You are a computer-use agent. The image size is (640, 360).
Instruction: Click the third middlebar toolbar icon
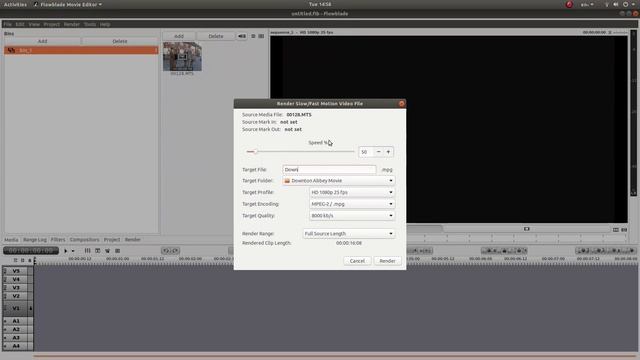point(107,251)
